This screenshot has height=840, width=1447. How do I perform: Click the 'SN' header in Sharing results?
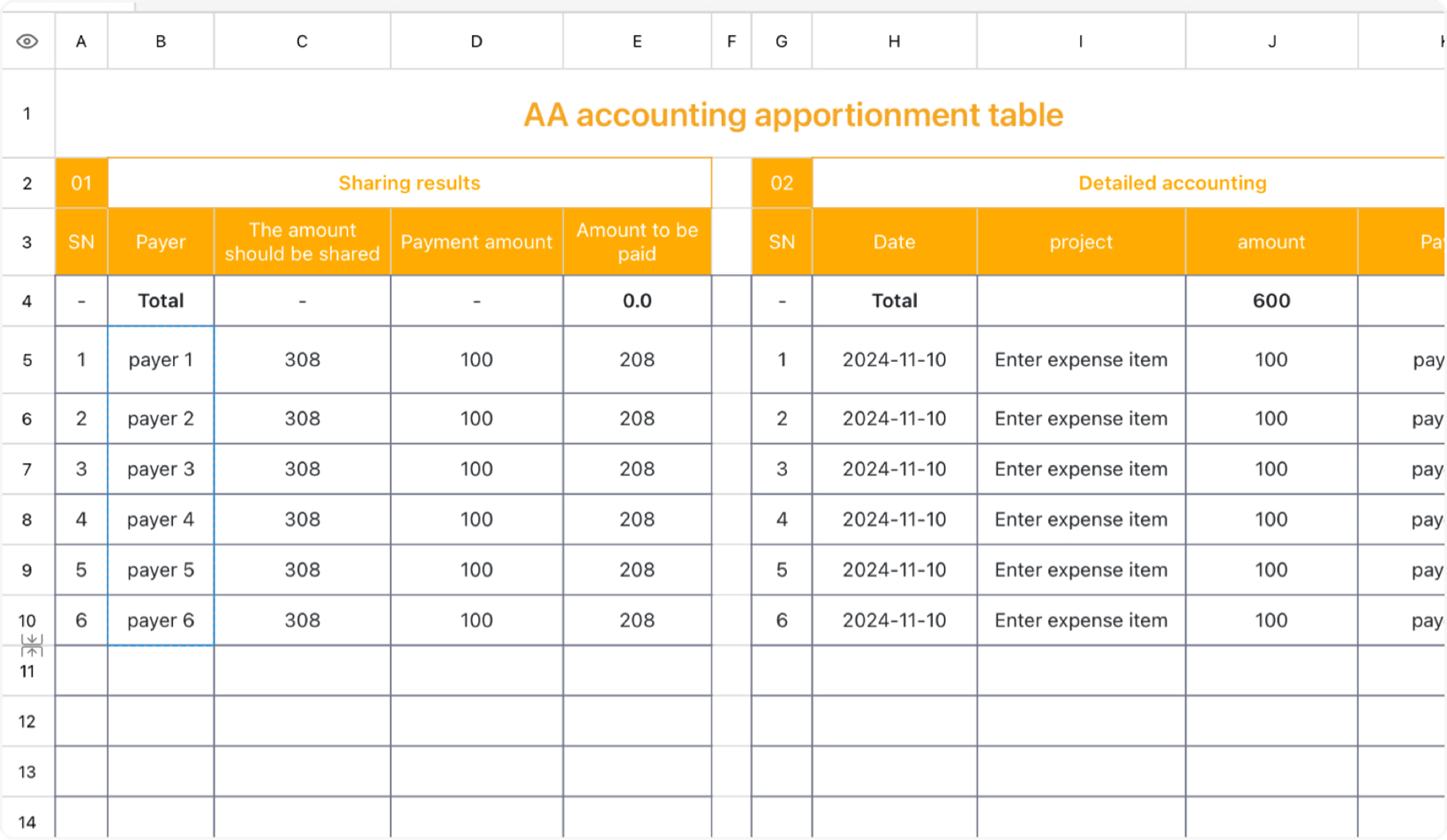pos(81,242)
